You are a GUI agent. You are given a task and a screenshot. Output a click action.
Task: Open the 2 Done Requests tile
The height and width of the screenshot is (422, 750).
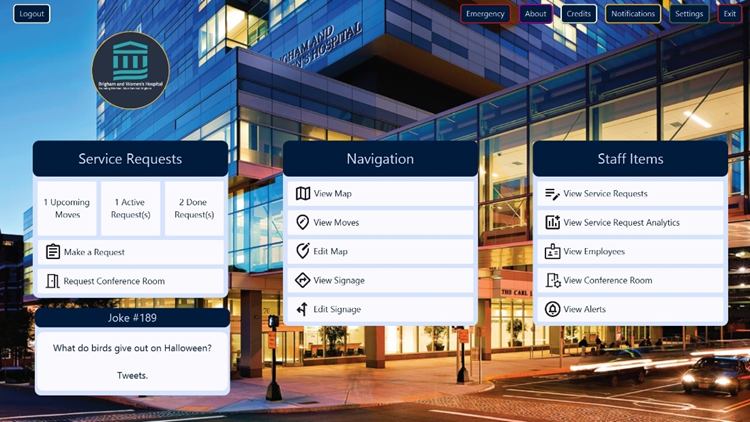coord(194,208)
